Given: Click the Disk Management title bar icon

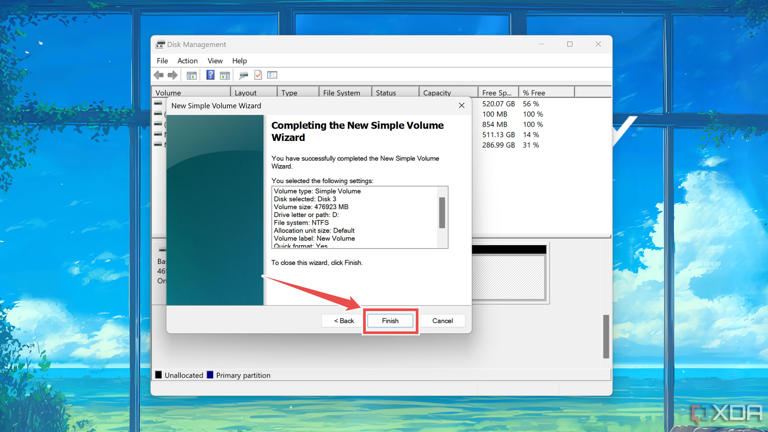Looking at the screenshot, I should click(x=160, y=44).
